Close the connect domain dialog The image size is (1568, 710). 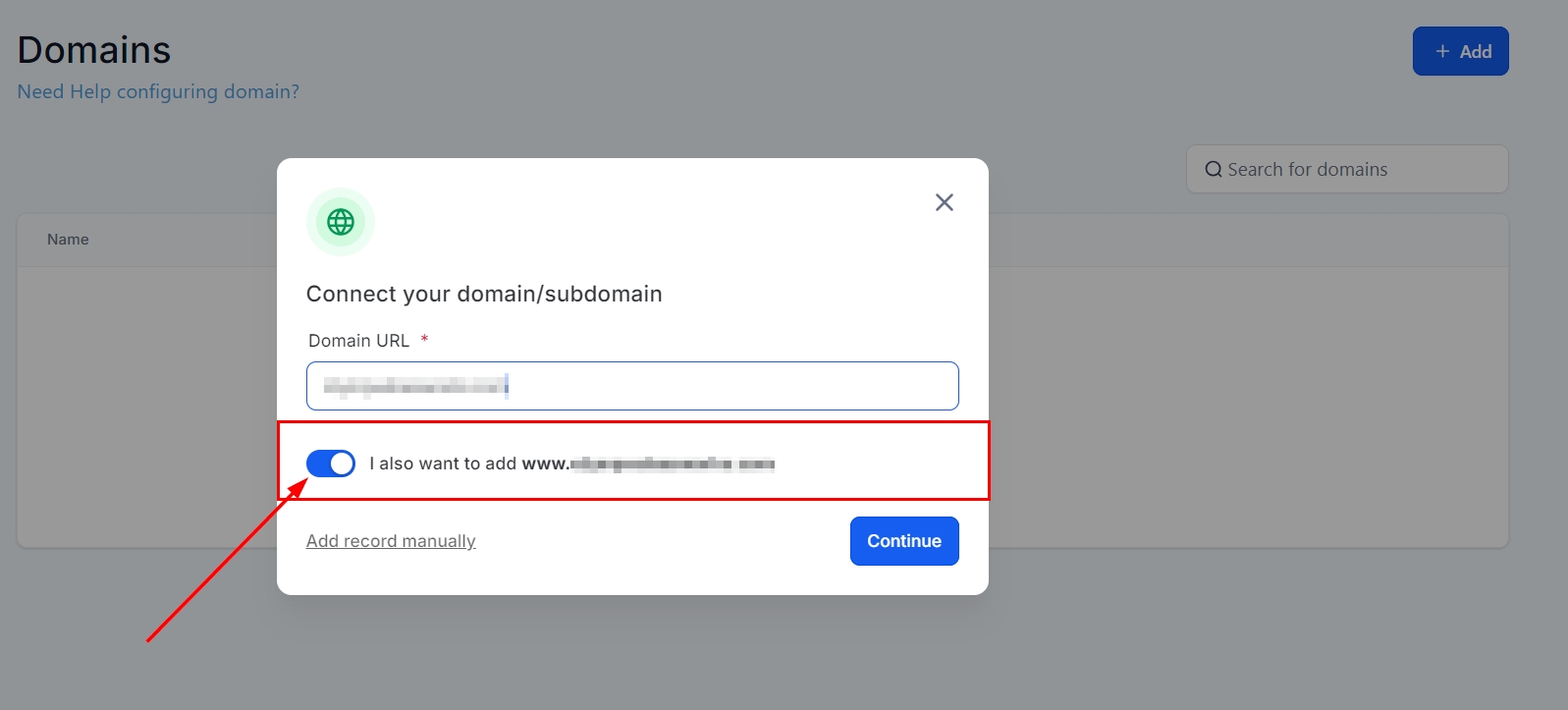tap(944, 202)
